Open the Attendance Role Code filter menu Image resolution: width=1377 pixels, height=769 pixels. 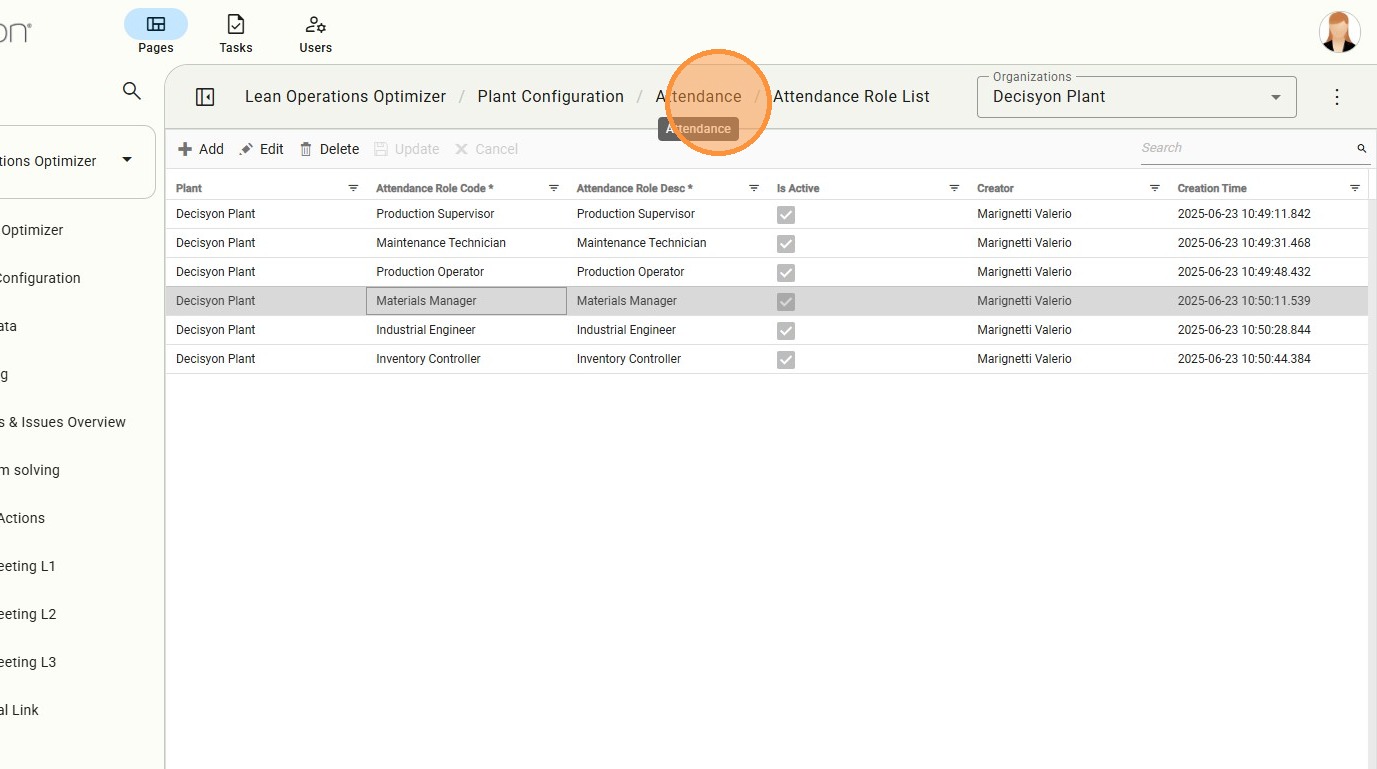(554, 188)
